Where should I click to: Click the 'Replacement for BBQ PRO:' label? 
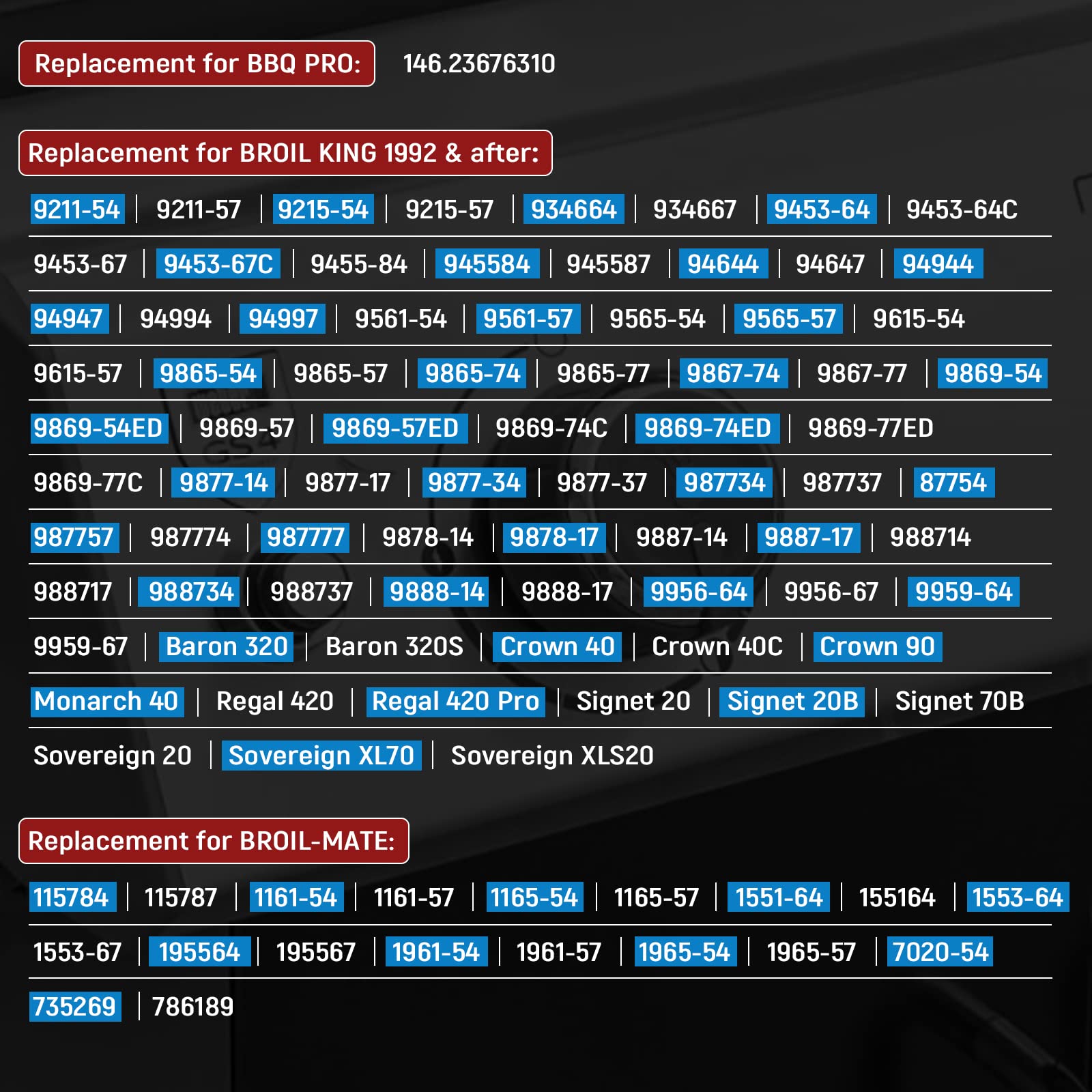[197, 63]
